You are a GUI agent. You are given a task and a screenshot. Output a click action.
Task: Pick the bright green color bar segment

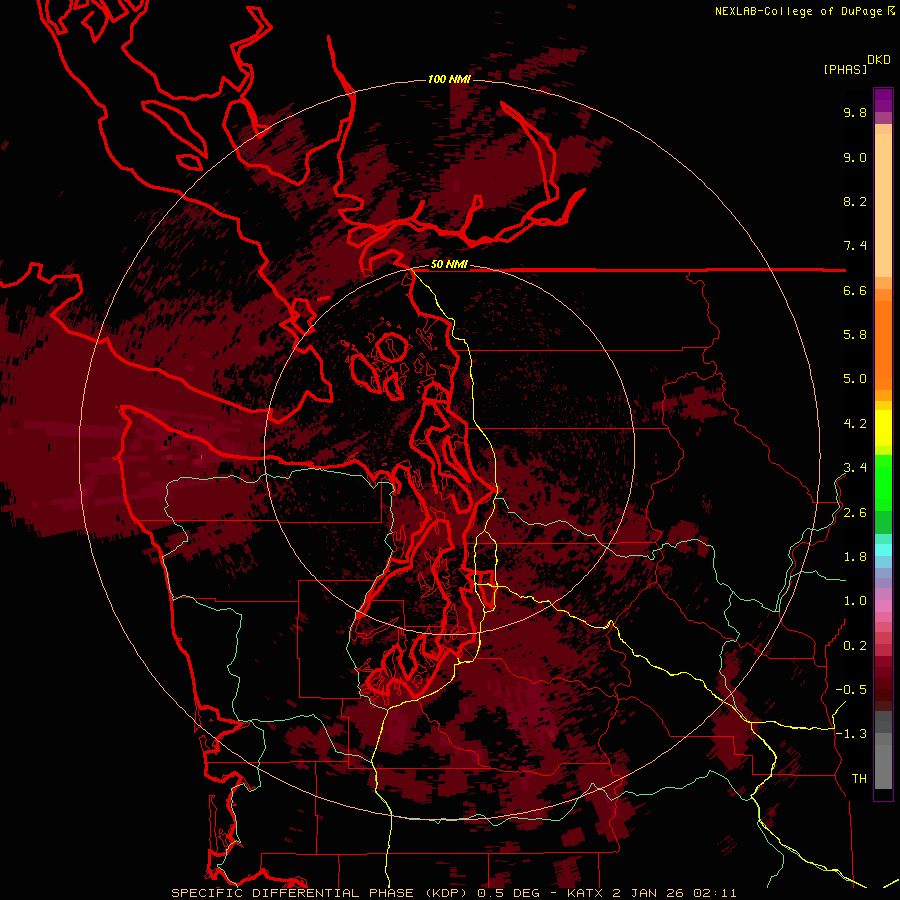[x=883, y=483]
